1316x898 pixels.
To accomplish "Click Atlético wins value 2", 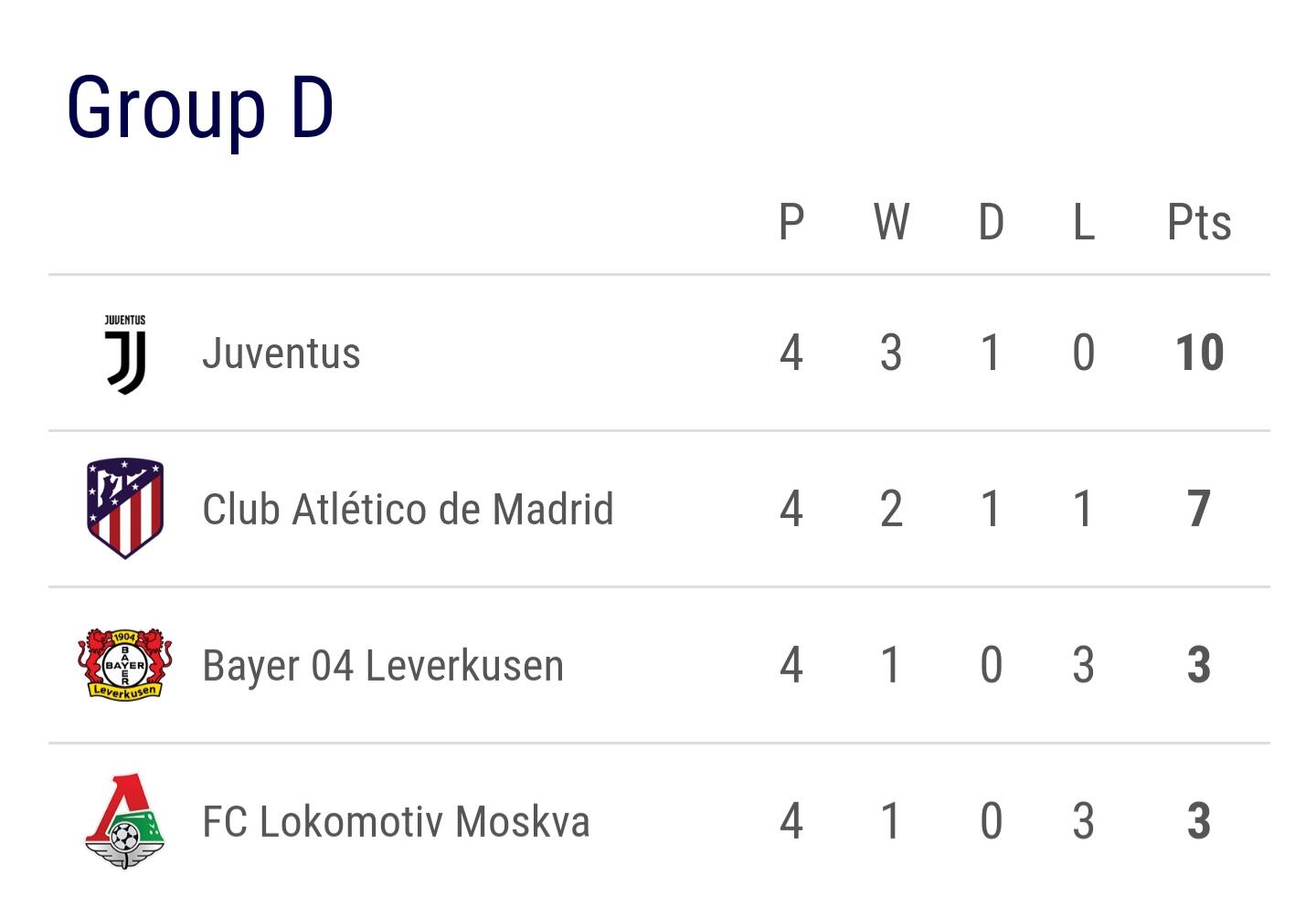I will (x=891, y=509).
